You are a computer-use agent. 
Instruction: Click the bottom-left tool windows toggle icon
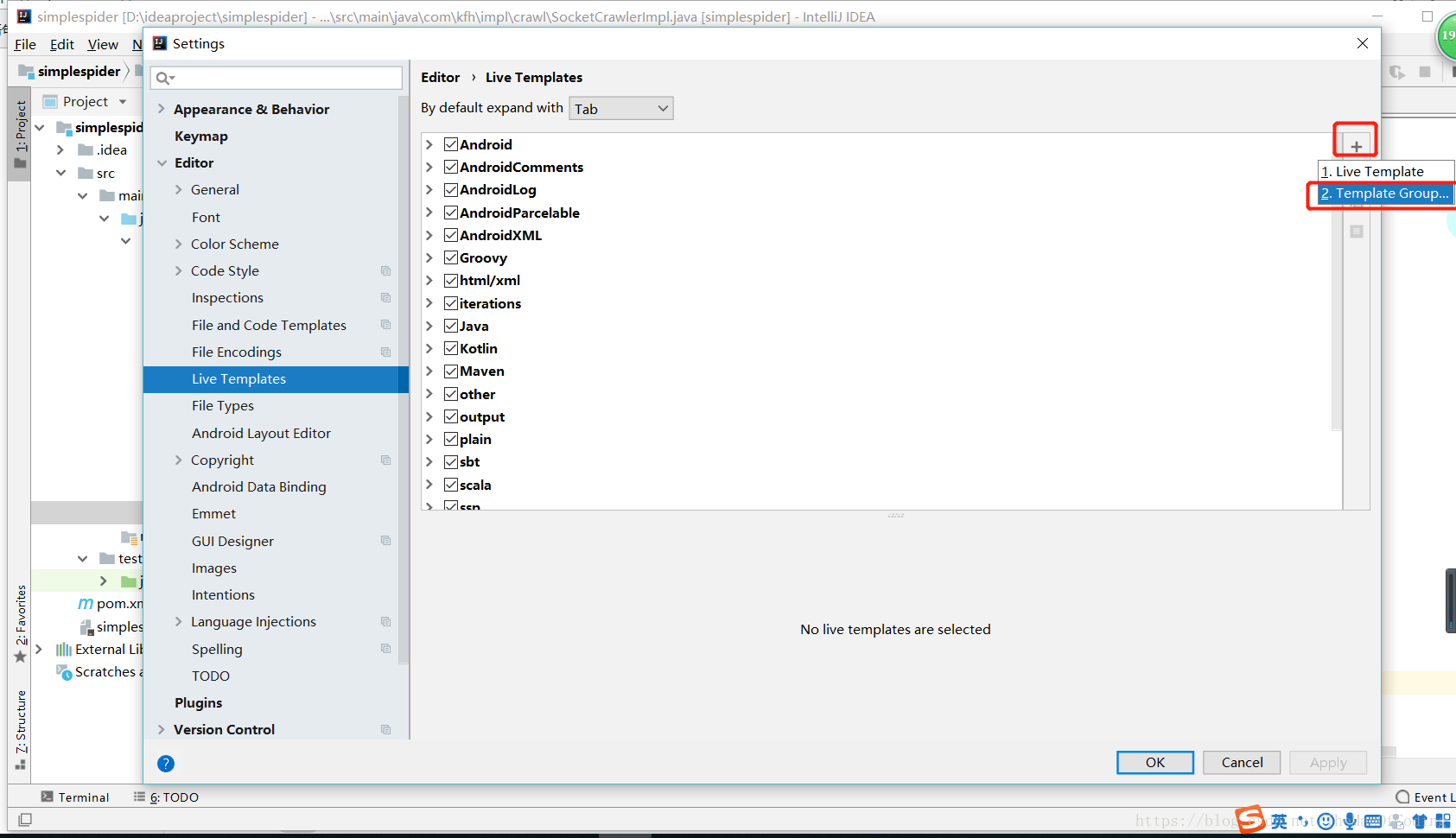click(x=25, y=819)
